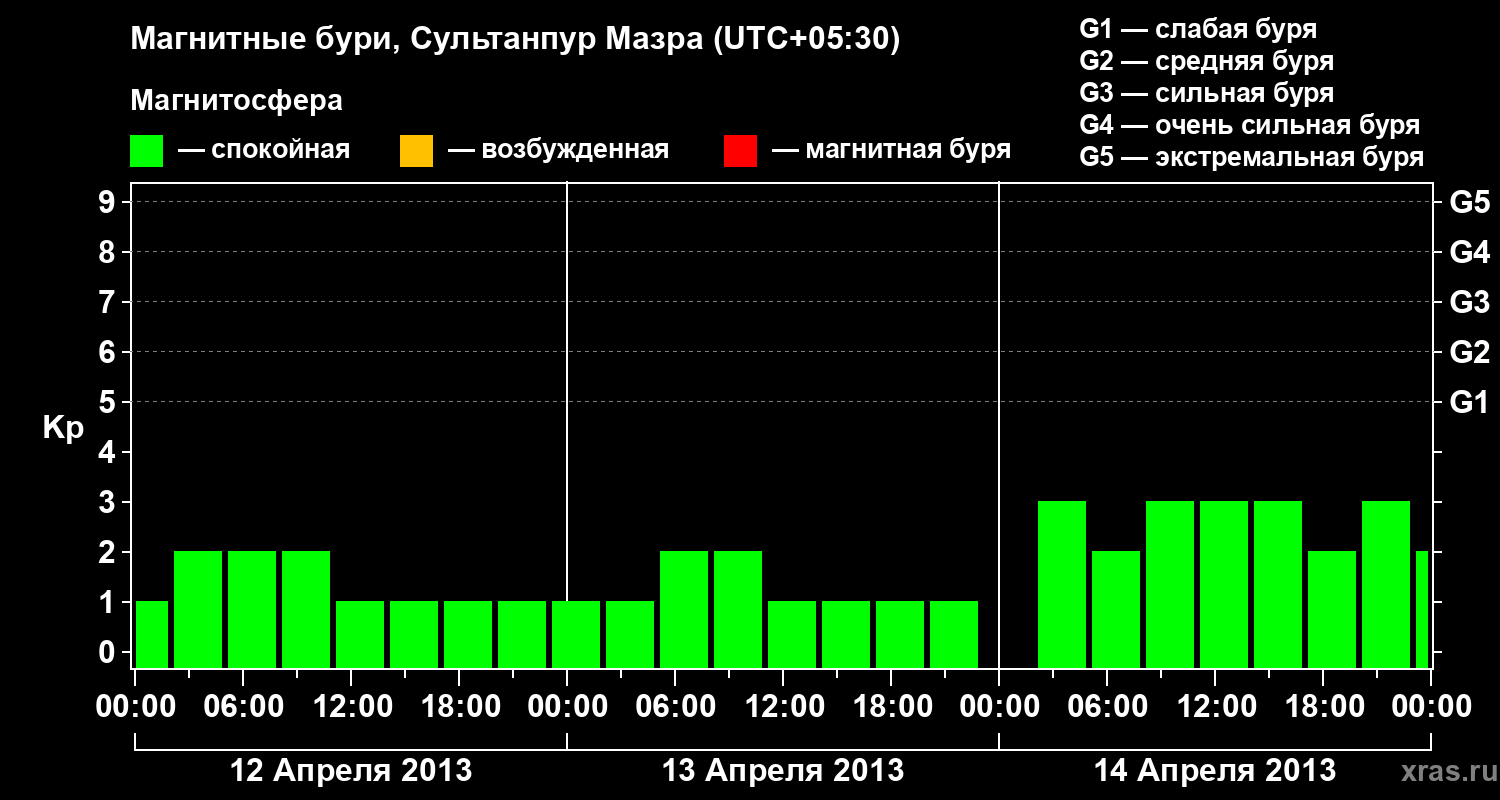Viewport: 1500px width, 800px height.
Task: Click the first Kp 2 bar on 12 Апреля
Action: tap(198, 609)
